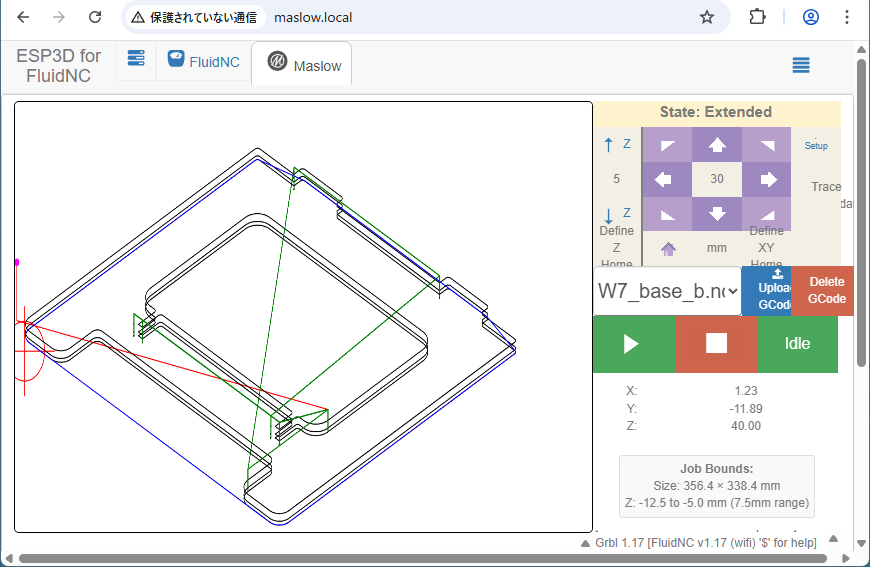
Task: Click the ESP3D for FluidNC title
Action: click(58, 65)
